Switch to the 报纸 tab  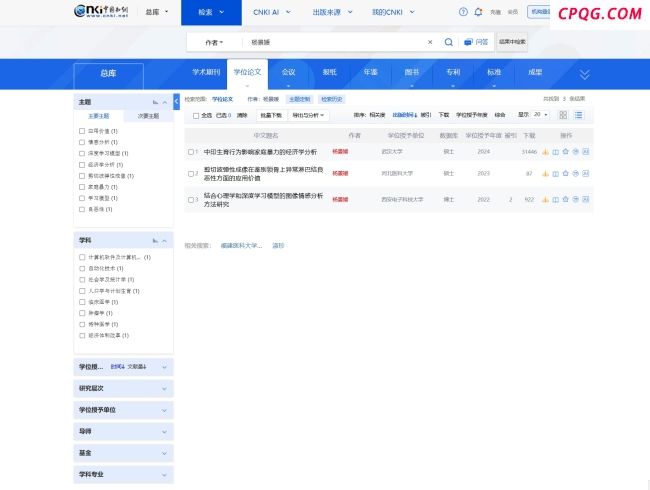[330, 72]
